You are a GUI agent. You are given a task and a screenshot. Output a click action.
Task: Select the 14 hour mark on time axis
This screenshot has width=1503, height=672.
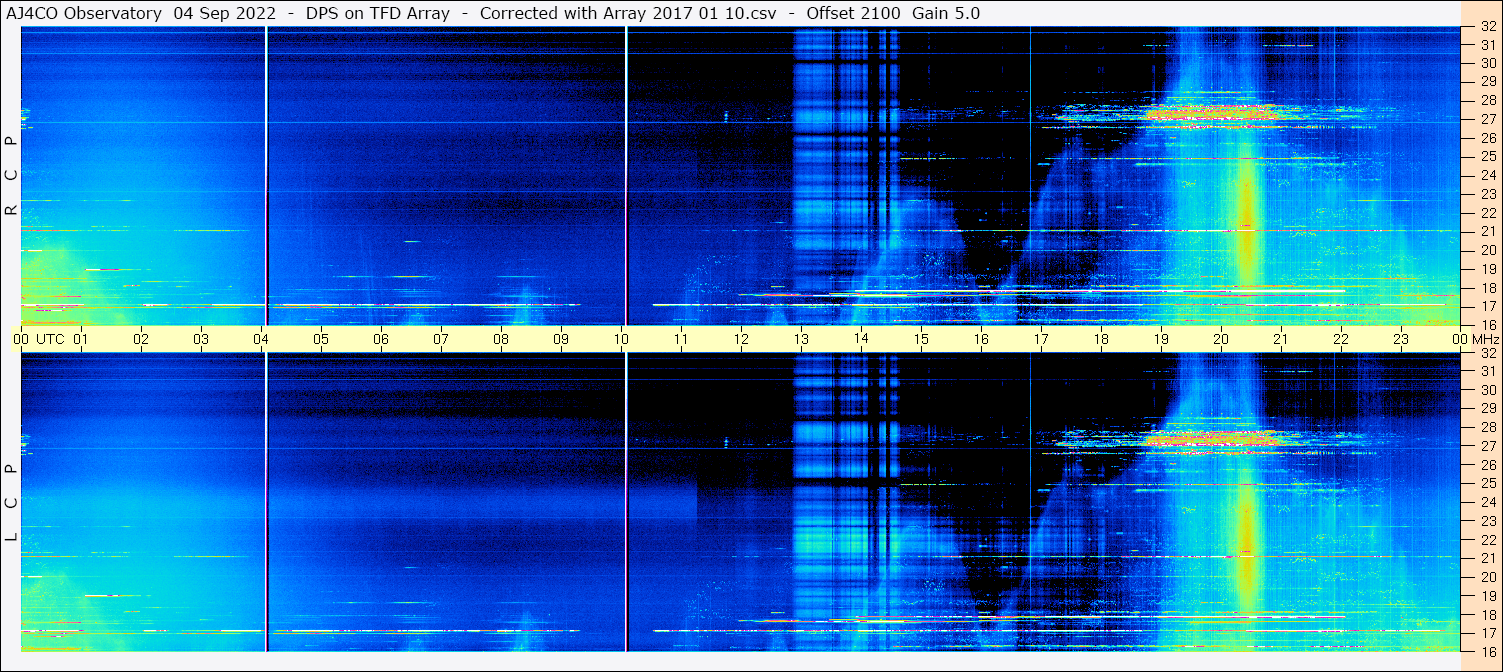click(x=861, y=339)
